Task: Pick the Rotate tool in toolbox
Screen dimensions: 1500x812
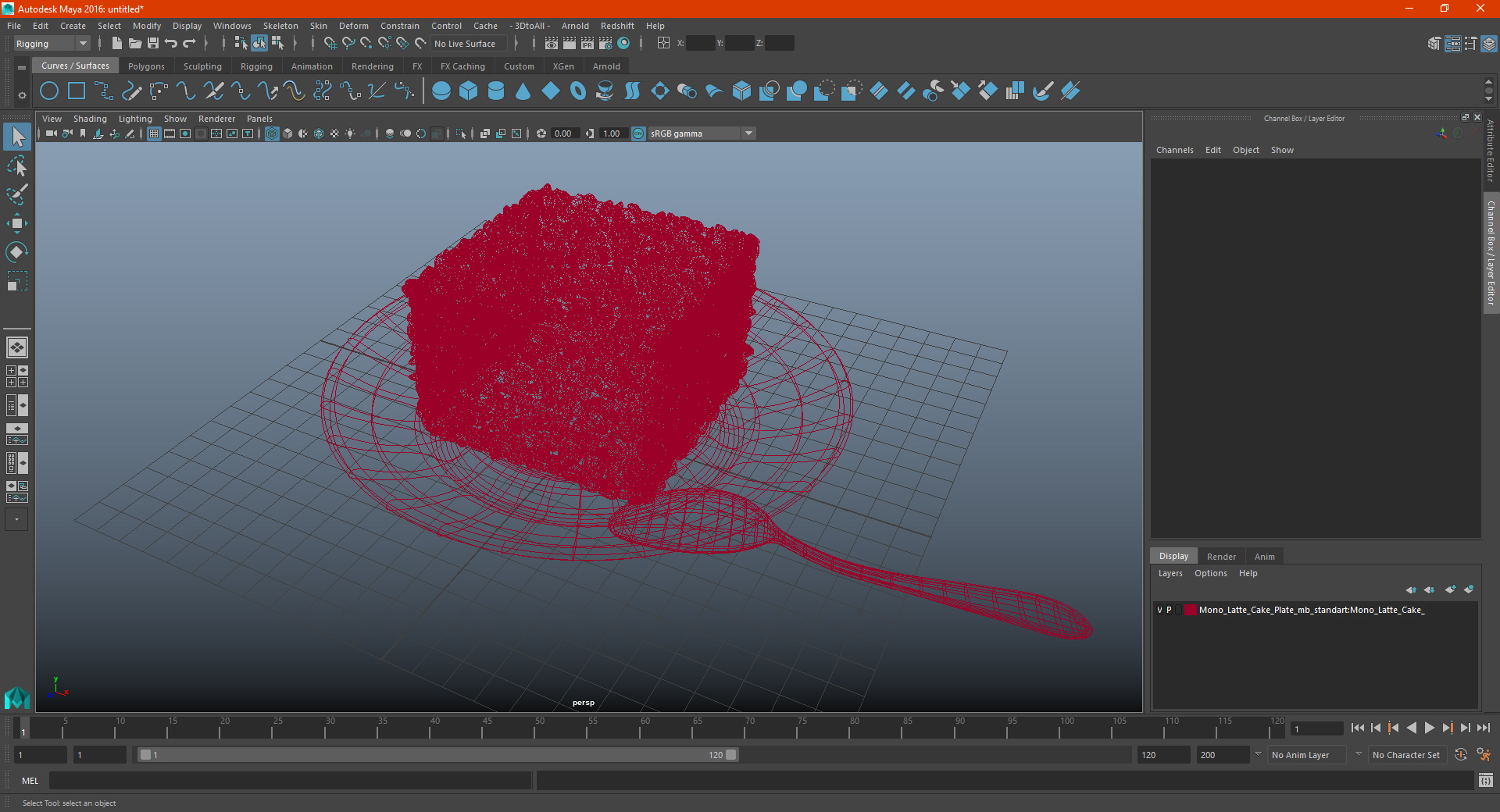Action: [x=17, y=252]
